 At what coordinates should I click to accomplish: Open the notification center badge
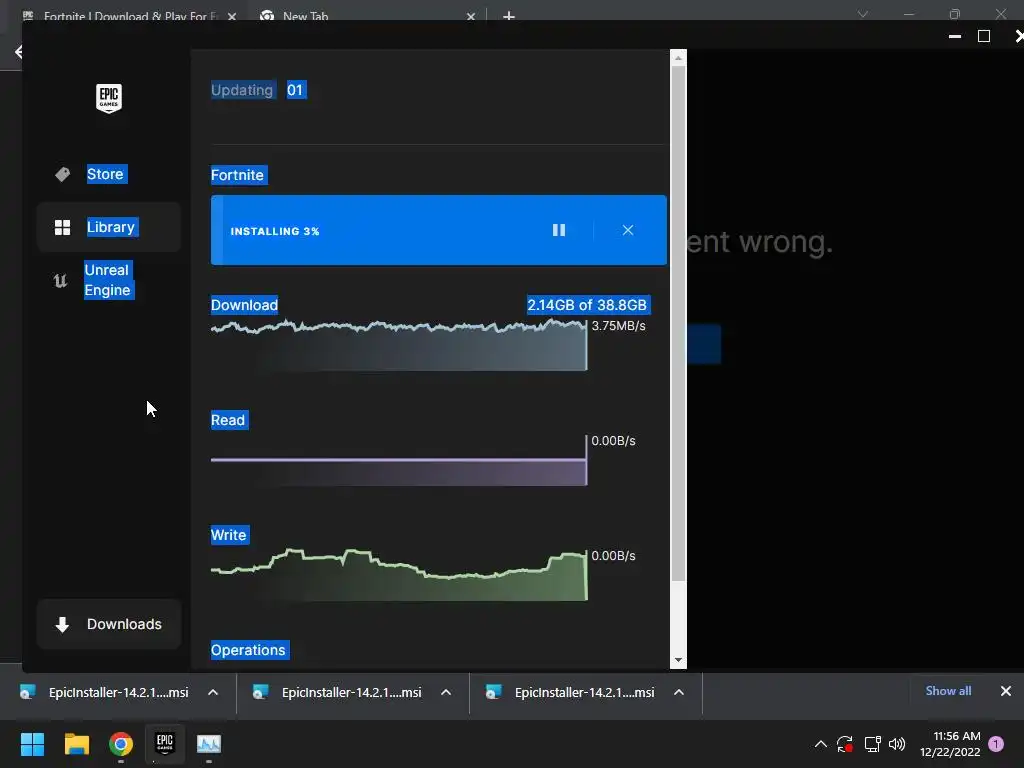(996, 744)
